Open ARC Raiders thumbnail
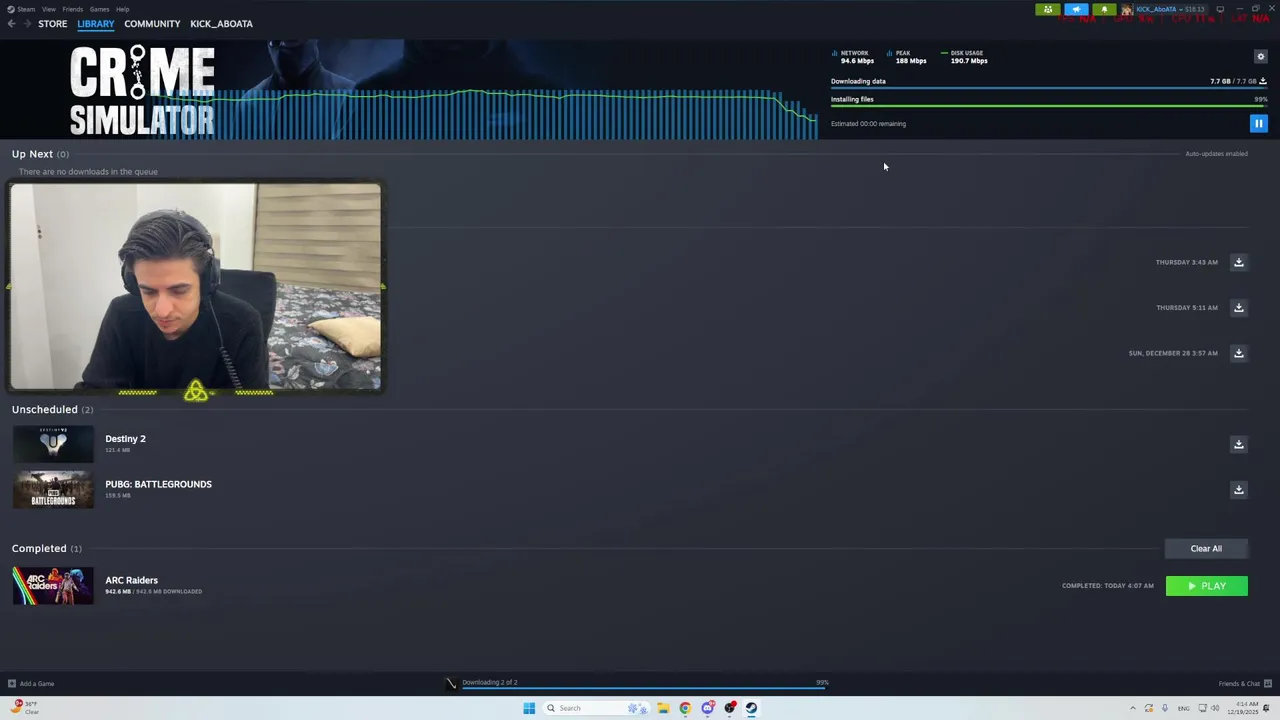Viewport: 1280px width, 720px height. point(53,586)
